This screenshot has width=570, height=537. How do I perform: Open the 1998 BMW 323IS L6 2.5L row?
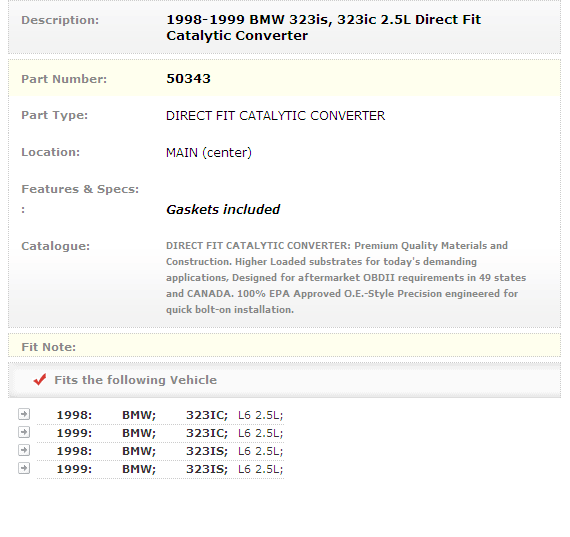point(160,451)
